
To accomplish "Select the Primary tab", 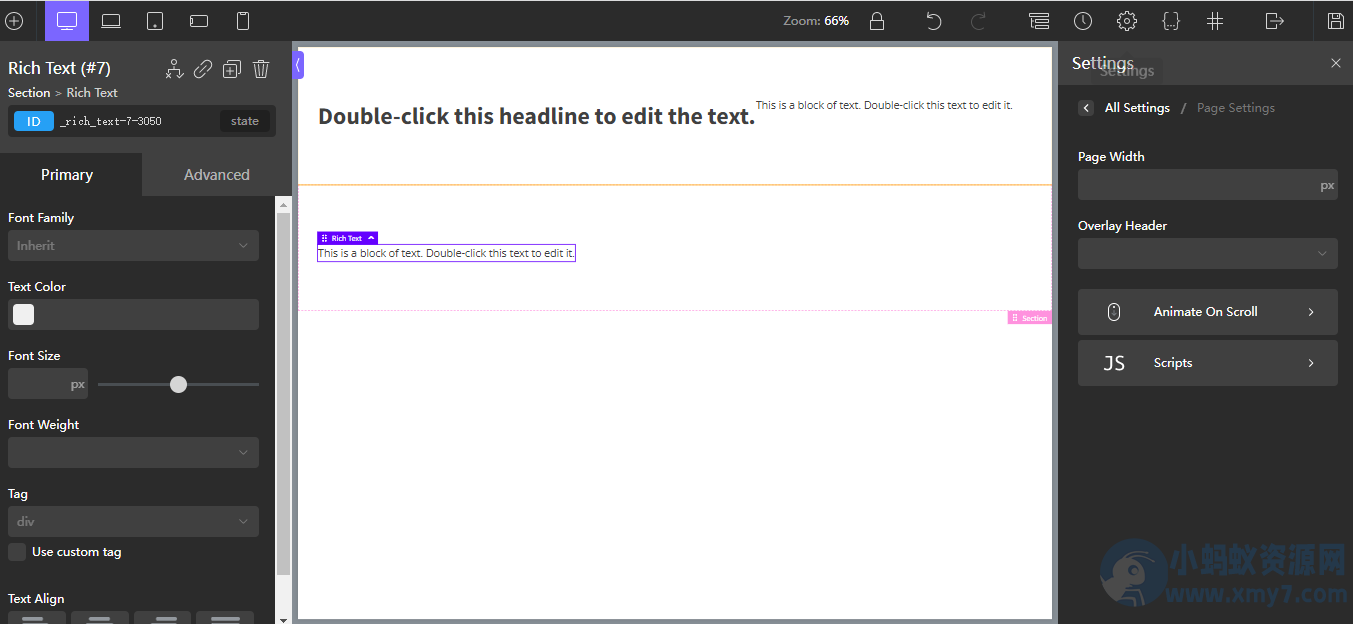I will pos(67,175).
